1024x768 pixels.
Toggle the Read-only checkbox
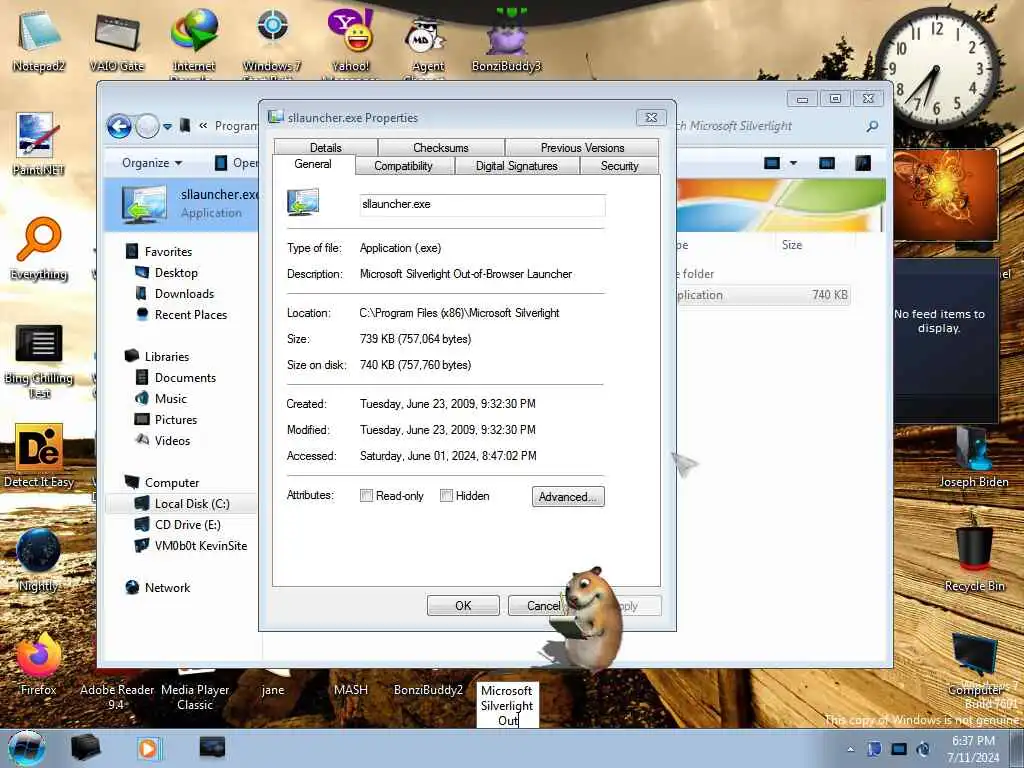click(366, 496)
